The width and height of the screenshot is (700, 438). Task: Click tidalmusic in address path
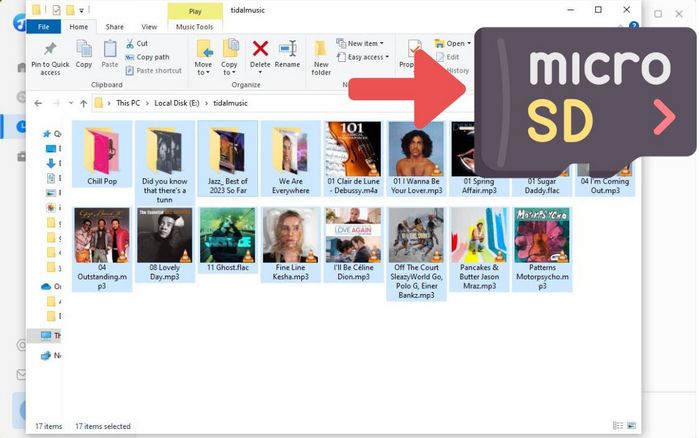click(230, 103)
